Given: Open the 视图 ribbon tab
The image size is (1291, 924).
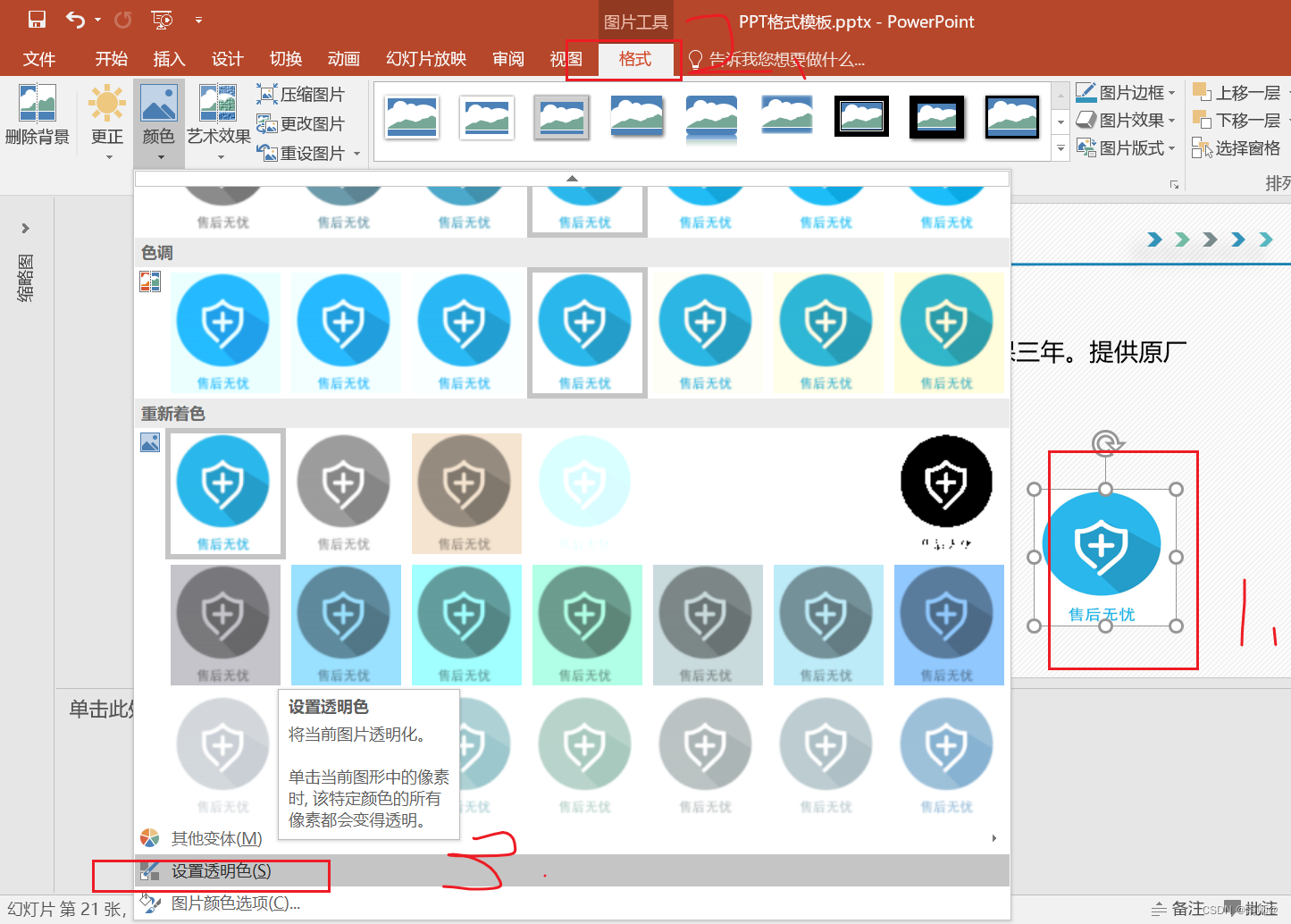Looking at the screenshot, I should (566, 59).
